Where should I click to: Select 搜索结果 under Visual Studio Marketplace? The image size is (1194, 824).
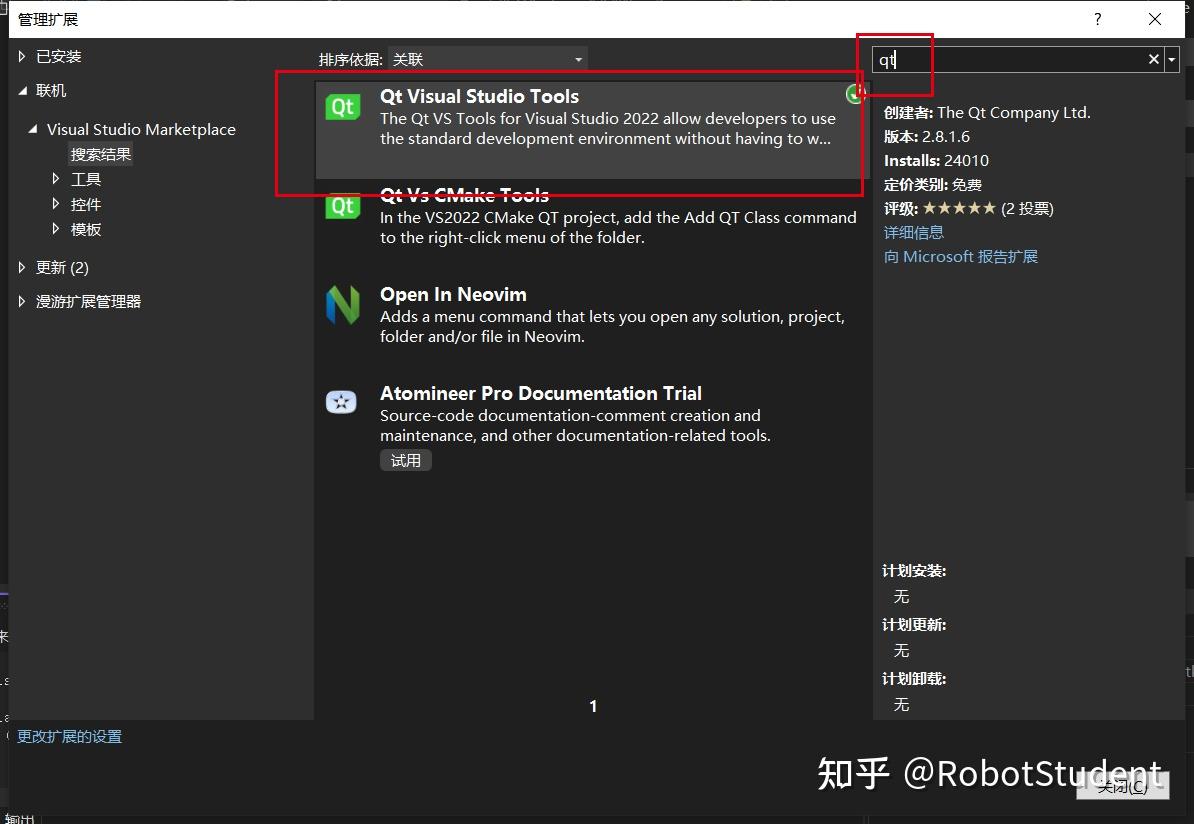coord(100,153)
